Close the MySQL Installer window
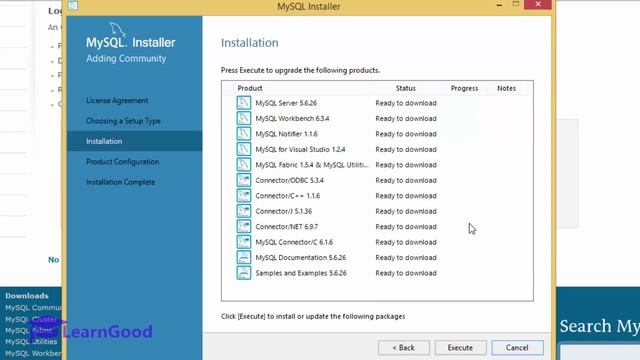This screenshot has height=360, width=640. 538,4
